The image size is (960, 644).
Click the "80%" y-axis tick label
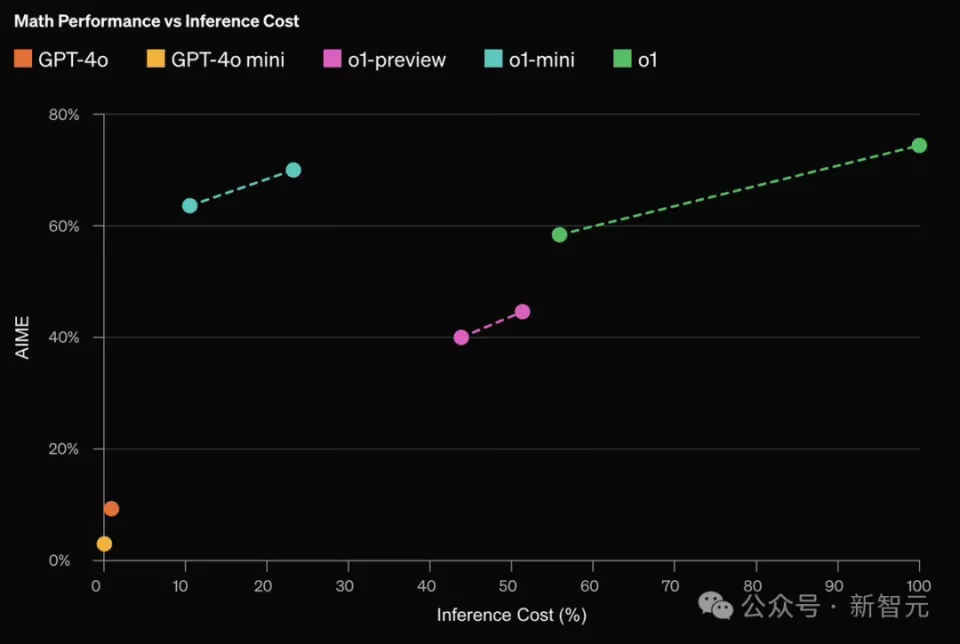click(63, 114)
